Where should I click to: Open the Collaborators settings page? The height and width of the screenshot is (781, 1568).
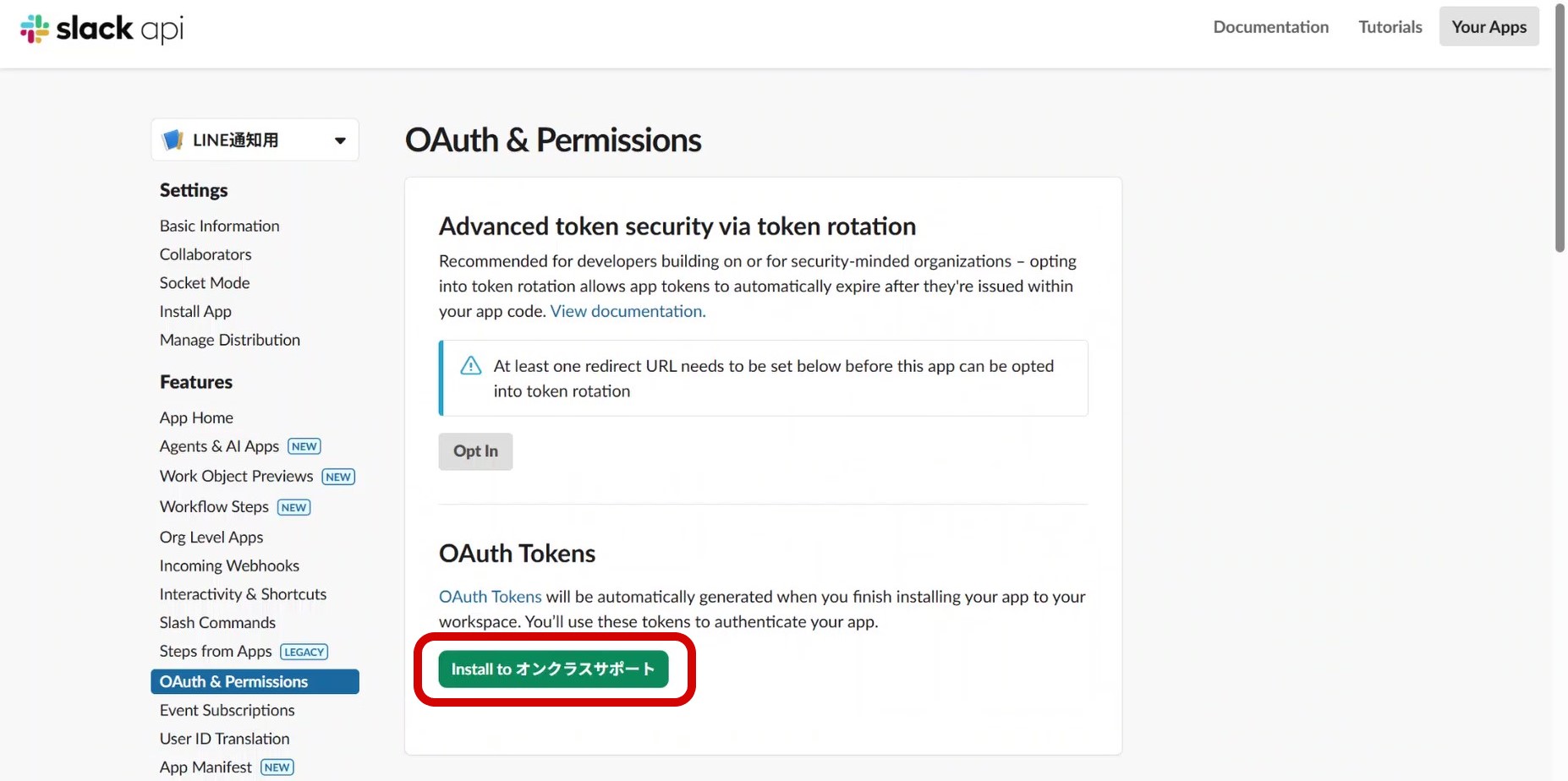tap(206, 254)
